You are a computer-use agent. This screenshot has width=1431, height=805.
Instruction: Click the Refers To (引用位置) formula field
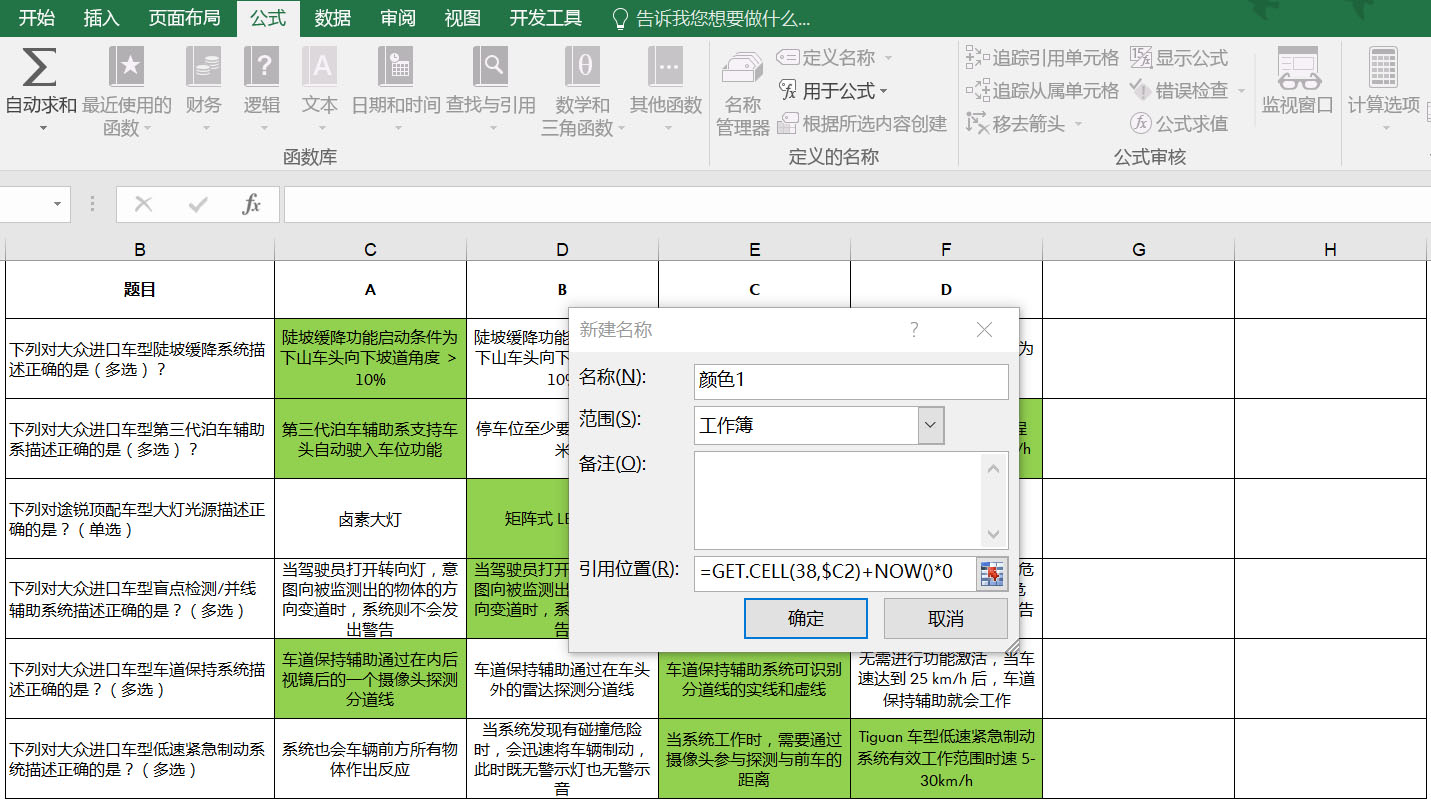click(x=835, y=574)
